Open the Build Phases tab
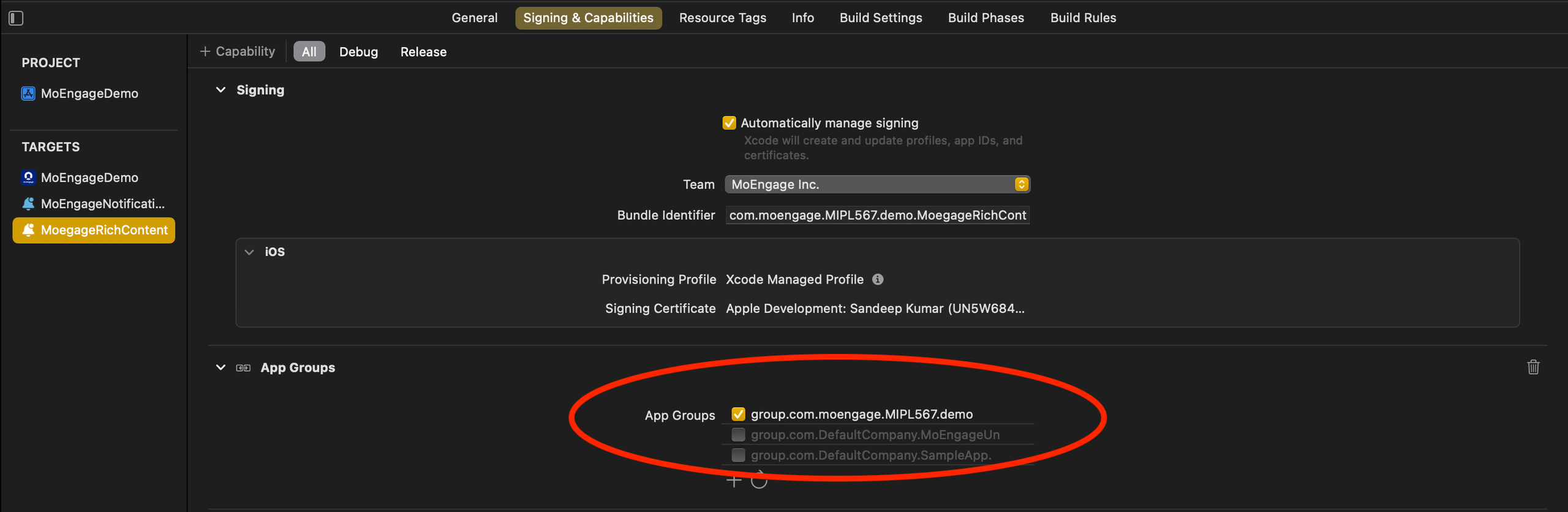 (x=986, y=18)
